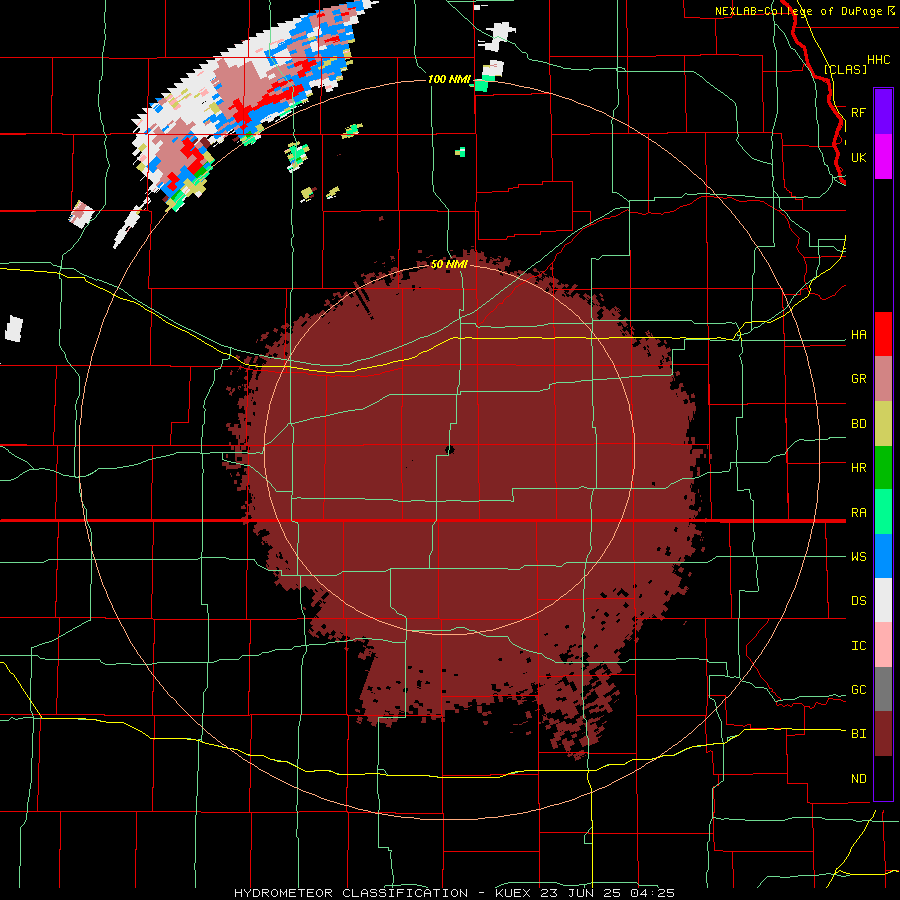
Task: Click the "UK" legend label
Action: (858, 157)
